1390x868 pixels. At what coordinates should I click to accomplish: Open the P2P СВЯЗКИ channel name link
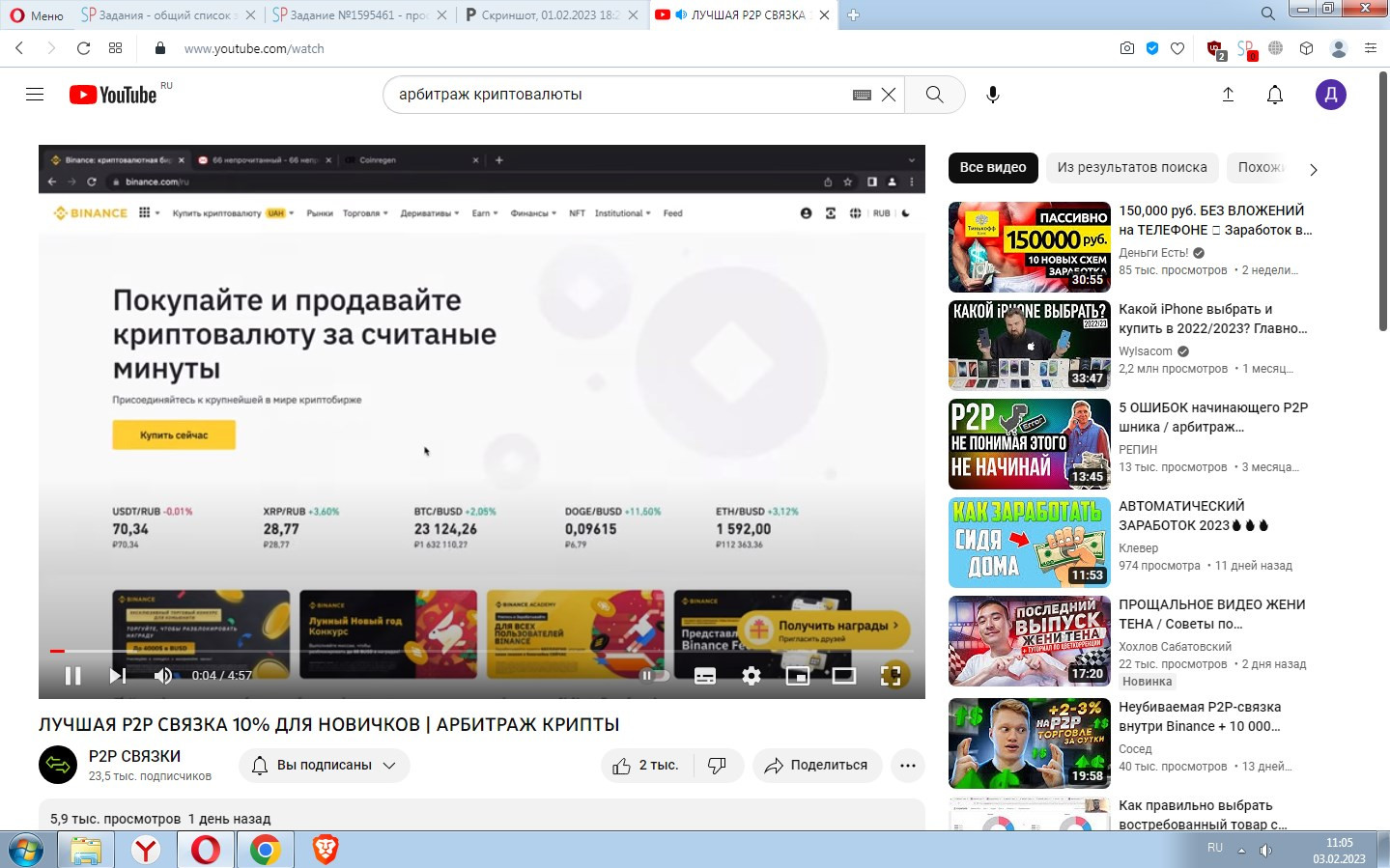[x=134, y=756]
